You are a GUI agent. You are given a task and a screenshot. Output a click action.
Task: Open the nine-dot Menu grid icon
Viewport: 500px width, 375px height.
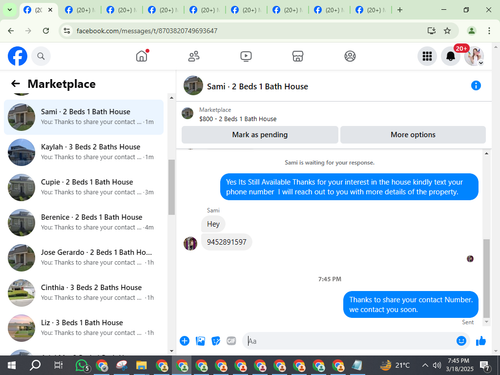427,56
